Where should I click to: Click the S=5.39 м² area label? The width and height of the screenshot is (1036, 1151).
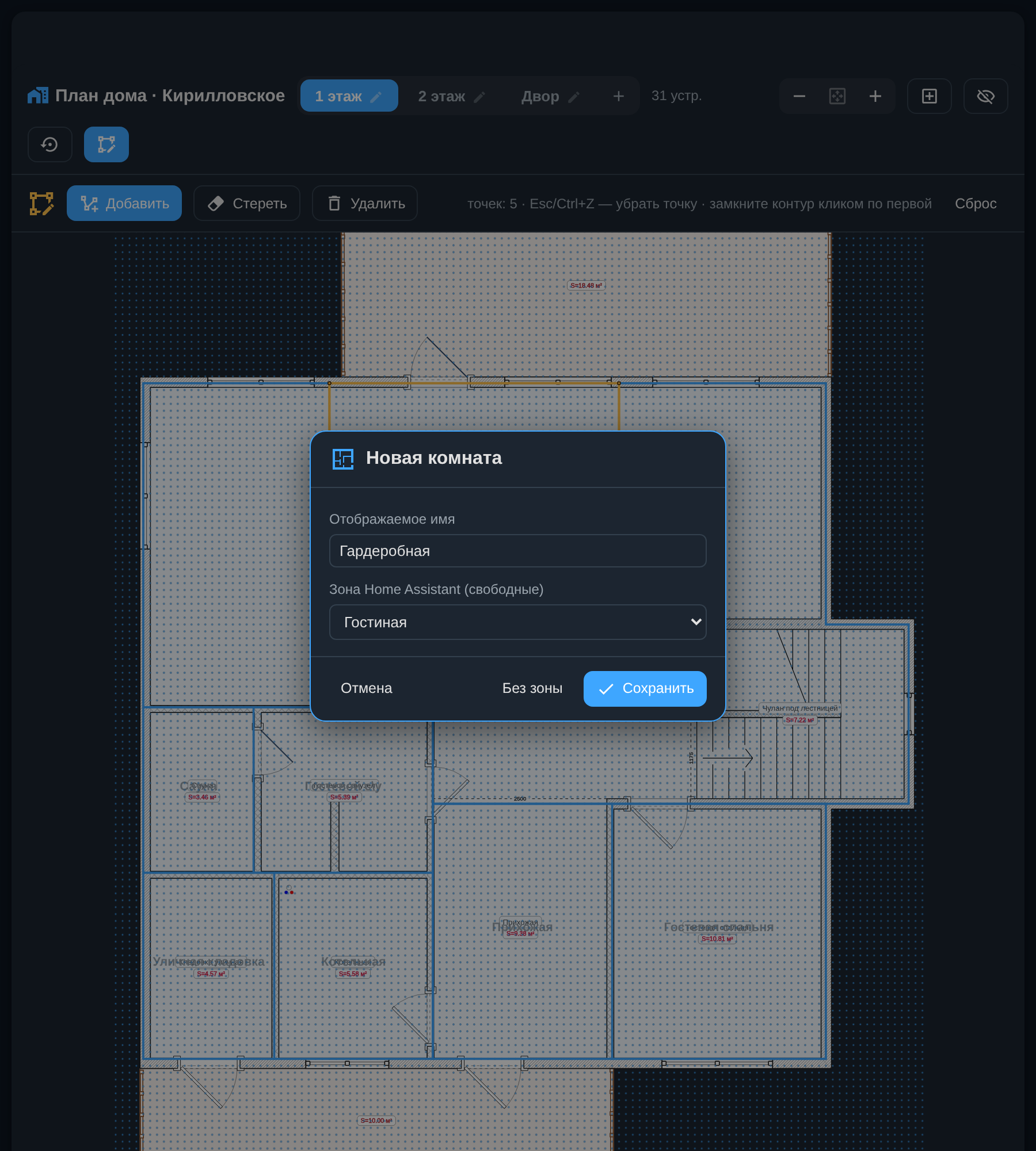coord(344,797)
